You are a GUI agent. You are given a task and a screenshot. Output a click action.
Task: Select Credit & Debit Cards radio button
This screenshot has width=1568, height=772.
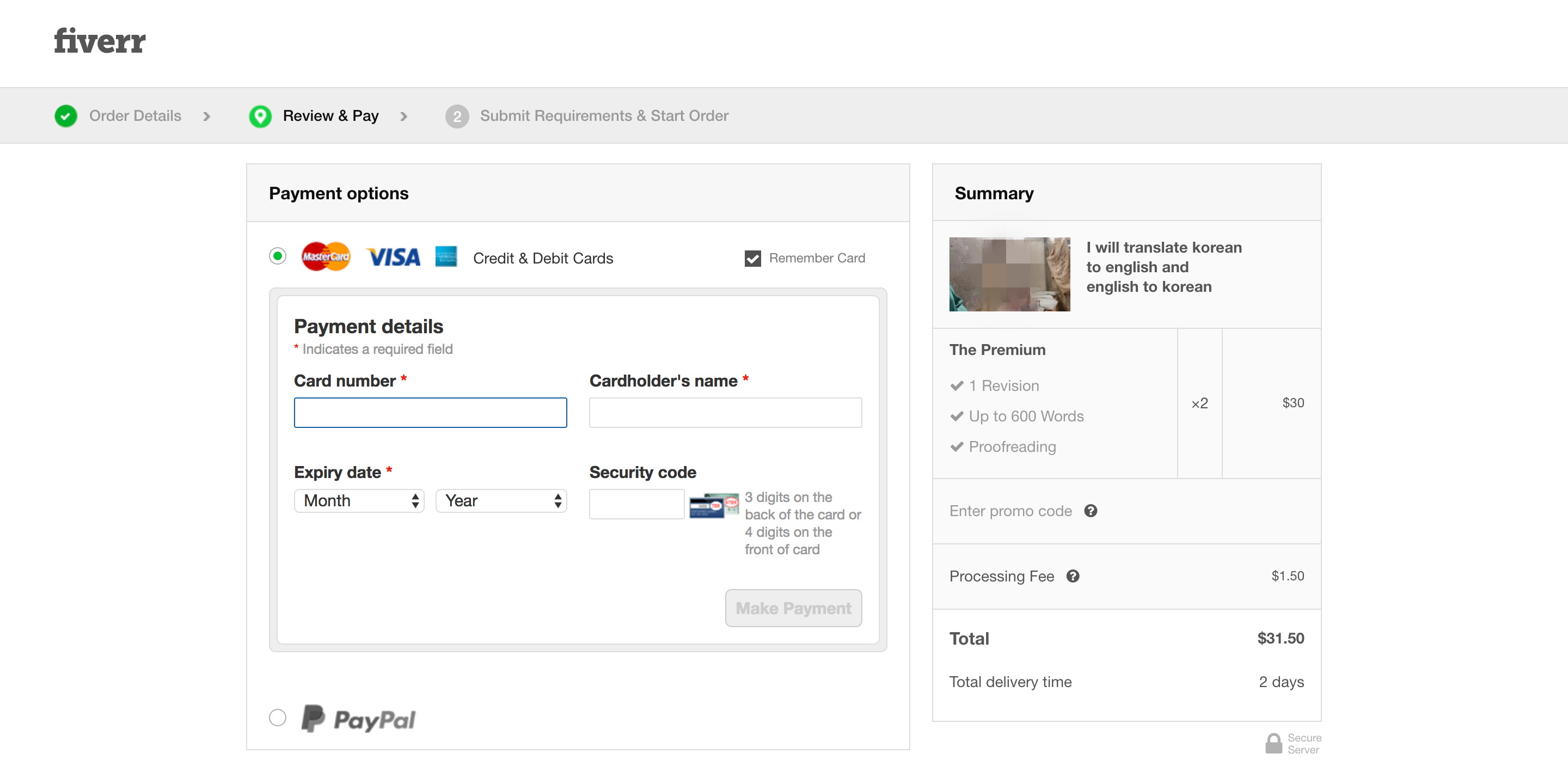coord(278,256)
